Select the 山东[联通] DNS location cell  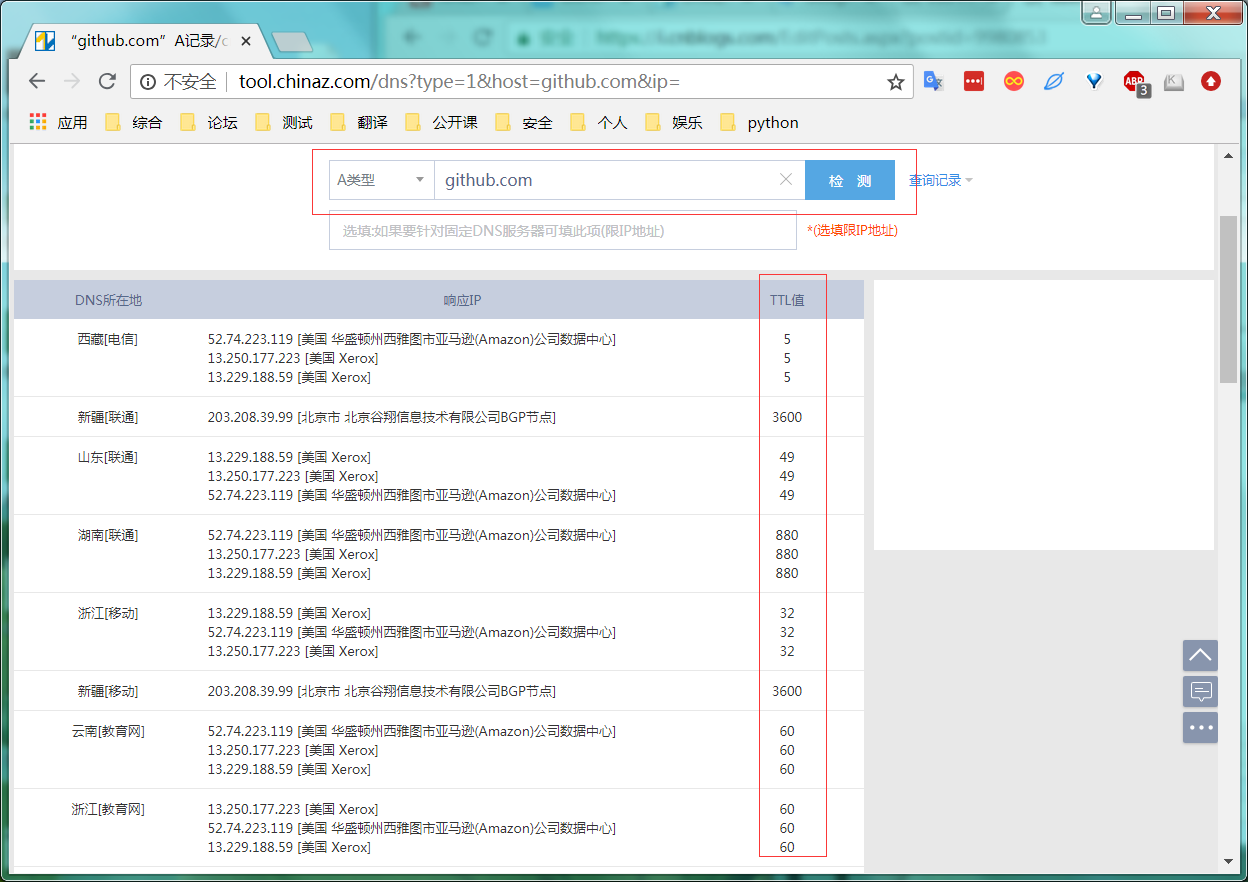coord(108,457)
